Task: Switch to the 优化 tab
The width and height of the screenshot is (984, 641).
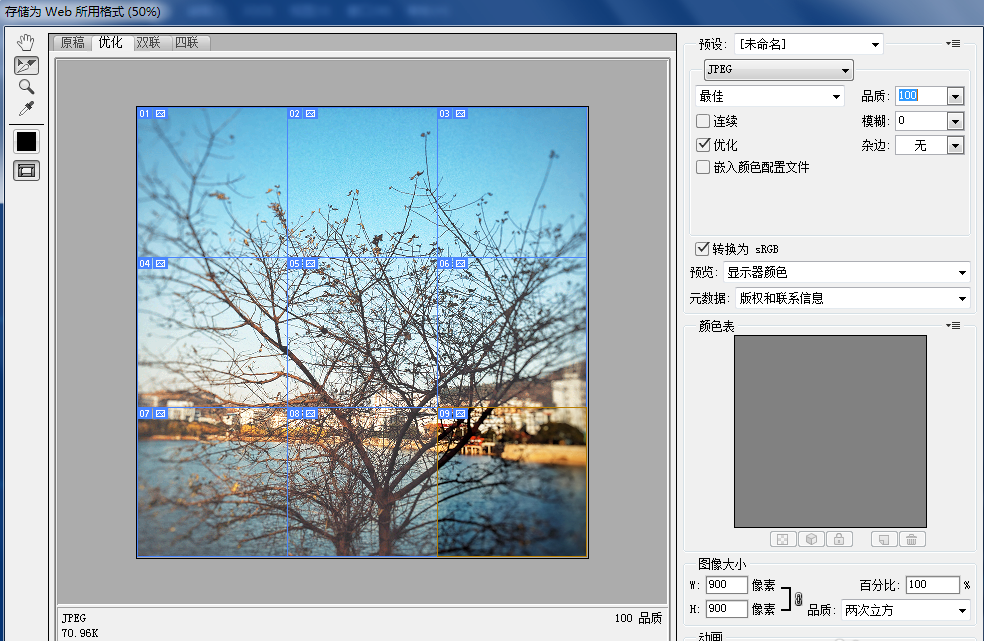Action: [x=110, y=43]
